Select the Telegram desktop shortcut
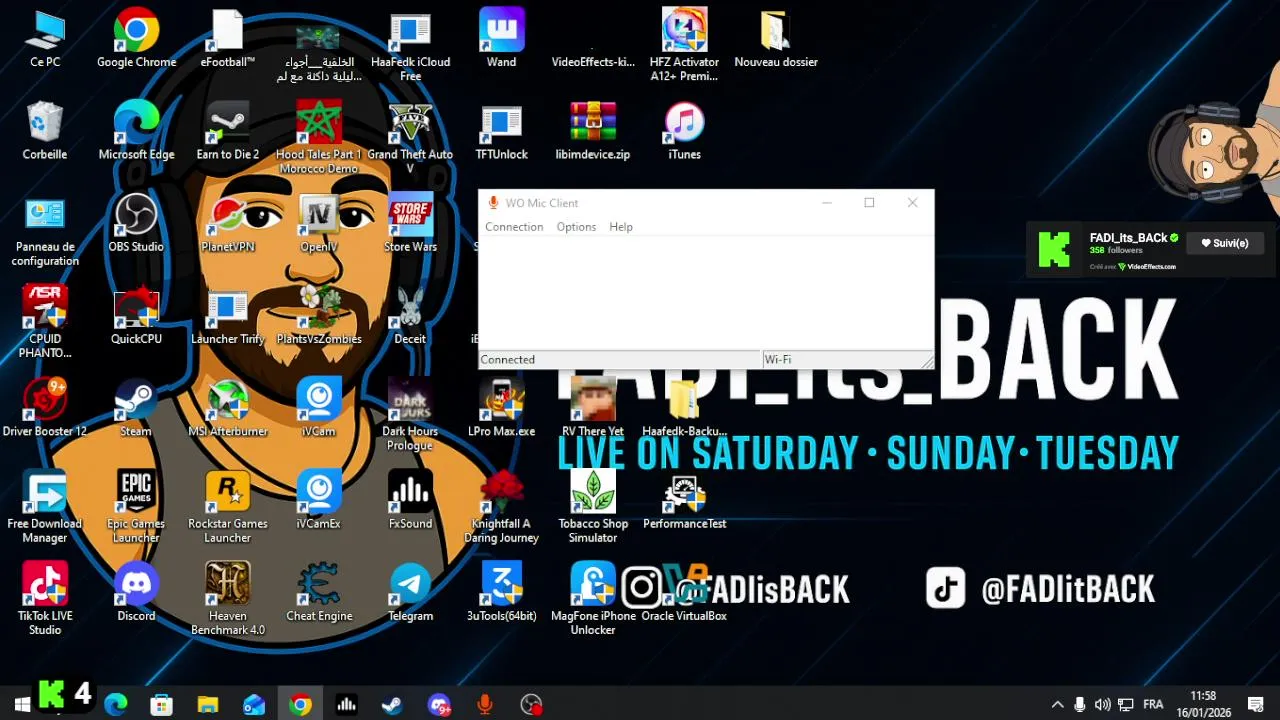Screen dimensions: 1280x720 point(410,592)
